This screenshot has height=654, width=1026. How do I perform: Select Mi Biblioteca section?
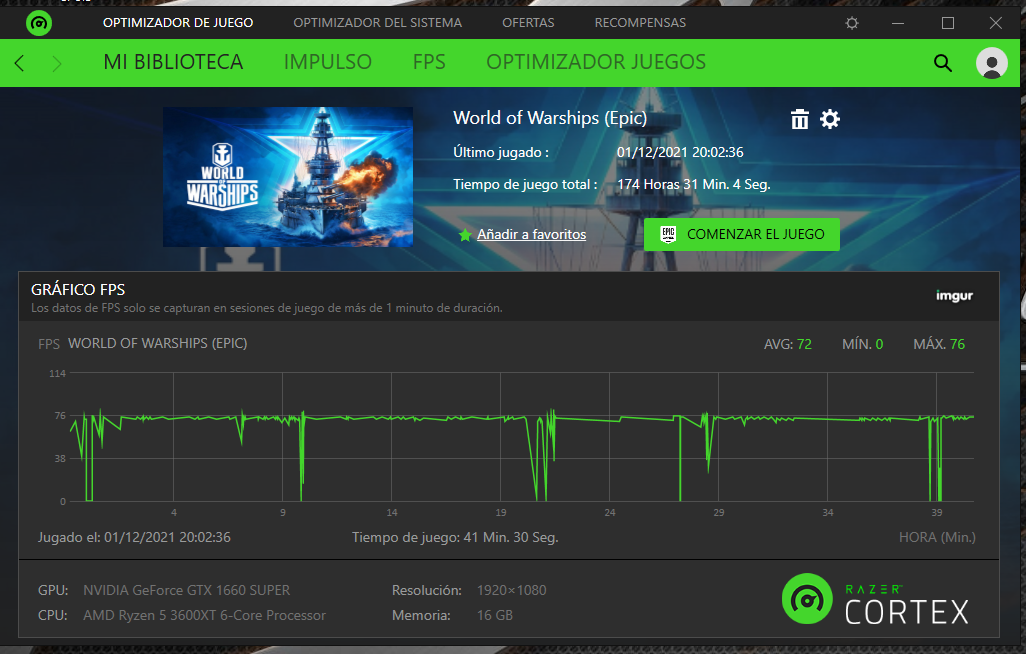(173, 62)
